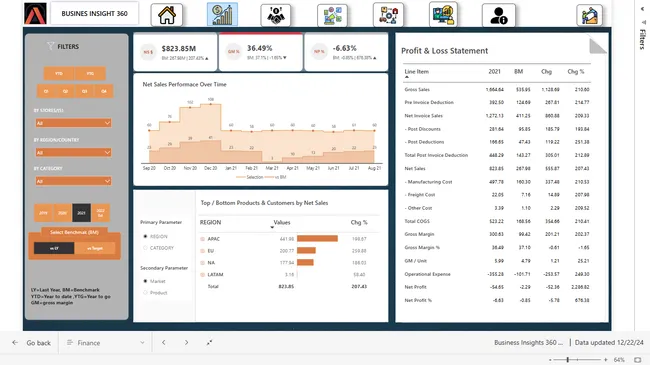Click the GM % KPI badge
This screenshot has width=650, height=365.
pos(233,52)
